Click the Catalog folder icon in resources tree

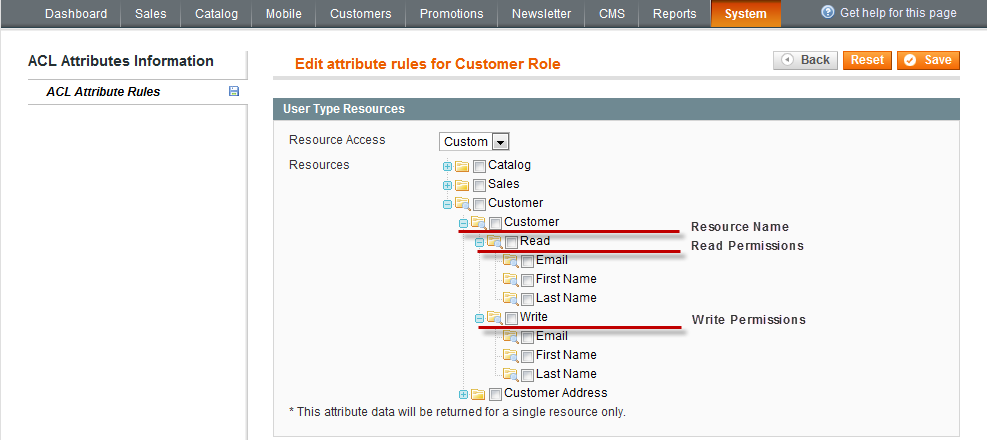pyautogui.click(x=462, y=166)
